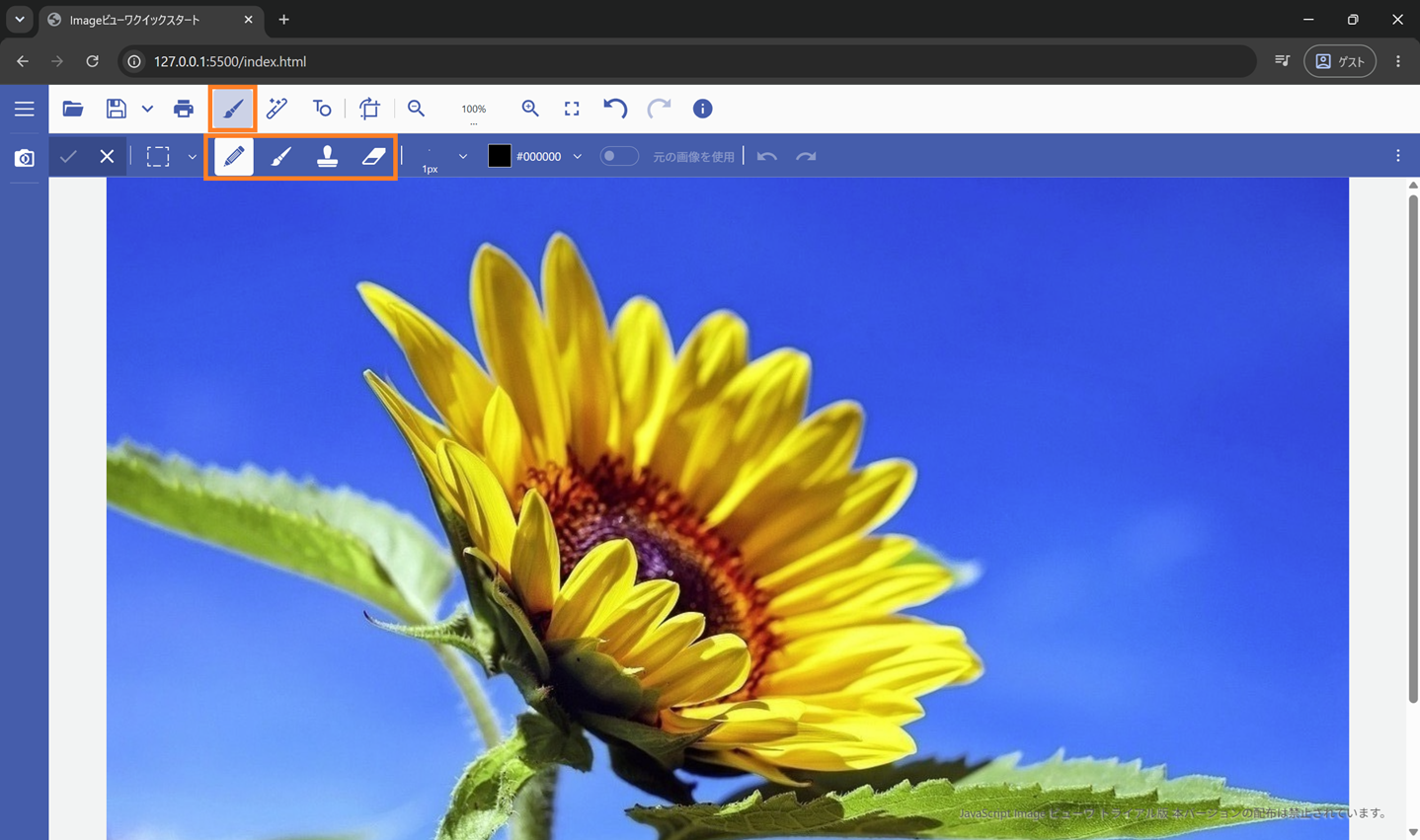Viewport: 1420px width, 840px height.
Task: Open the magic wand effects tool
Action: [x=276, y=109]
